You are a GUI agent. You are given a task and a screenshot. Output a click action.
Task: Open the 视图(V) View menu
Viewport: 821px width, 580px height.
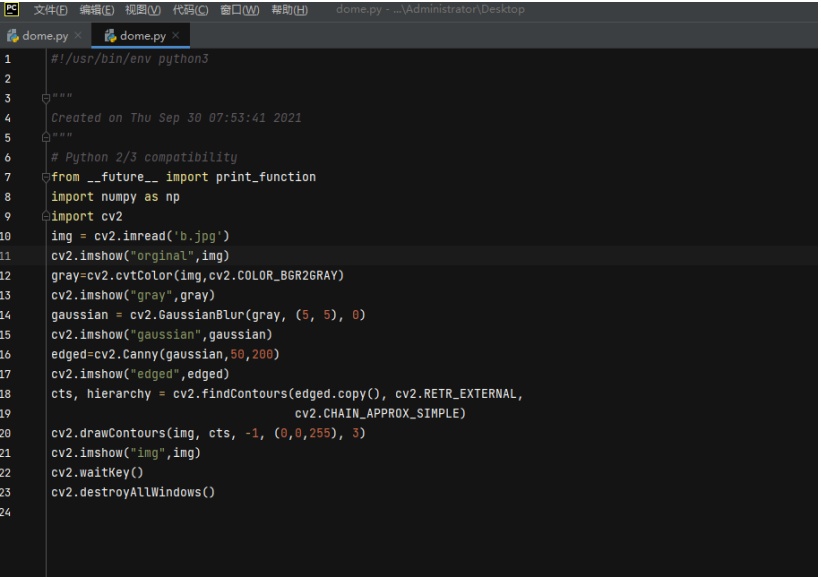coord(144,10)
